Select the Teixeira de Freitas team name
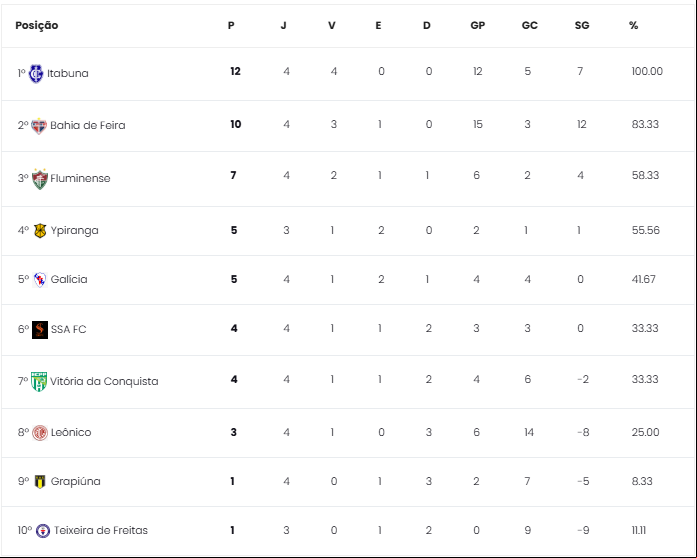Viewport: 697px width, 558px height. (101, 530)
